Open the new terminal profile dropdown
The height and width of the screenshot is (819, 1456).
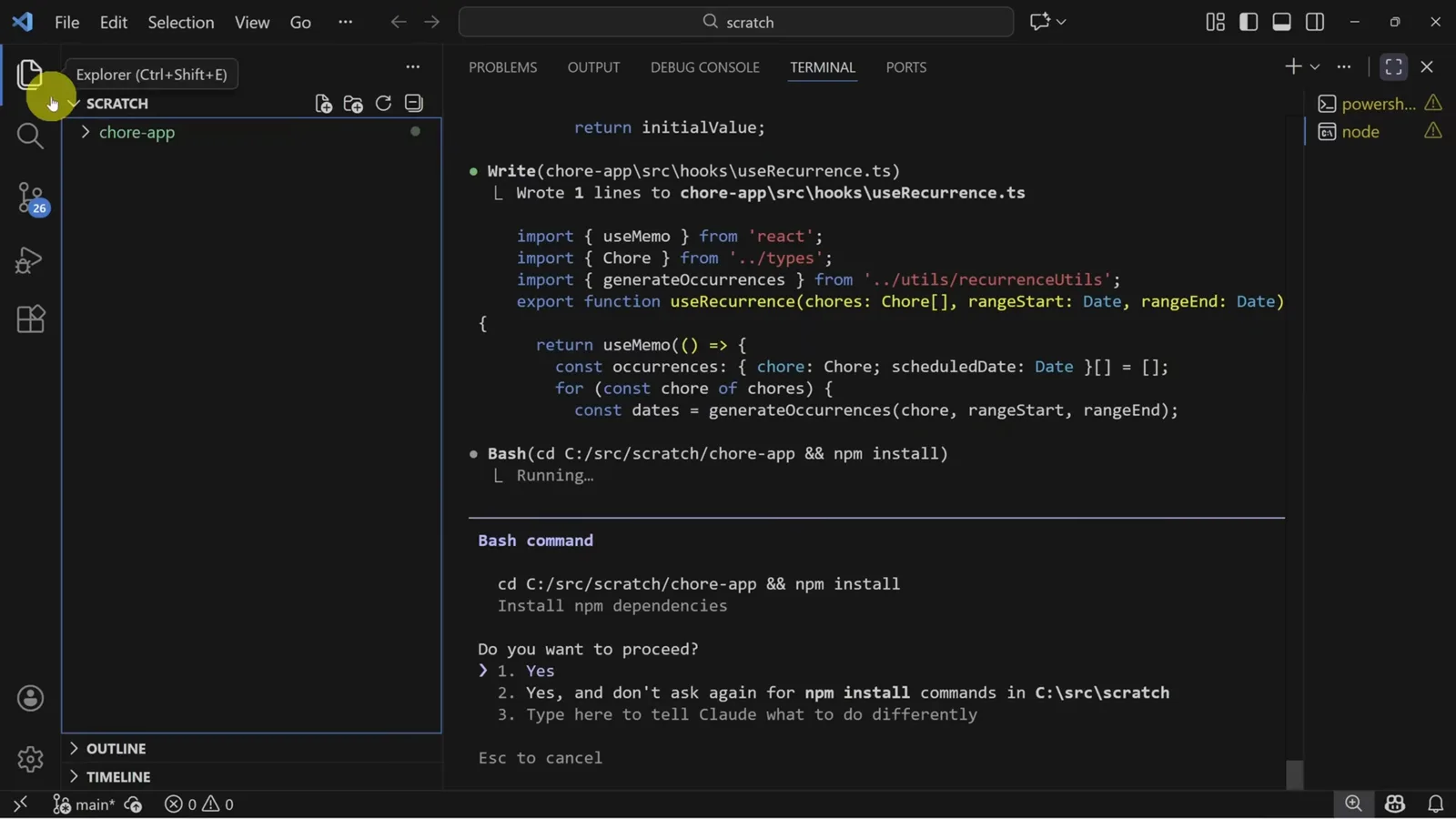1315,66
